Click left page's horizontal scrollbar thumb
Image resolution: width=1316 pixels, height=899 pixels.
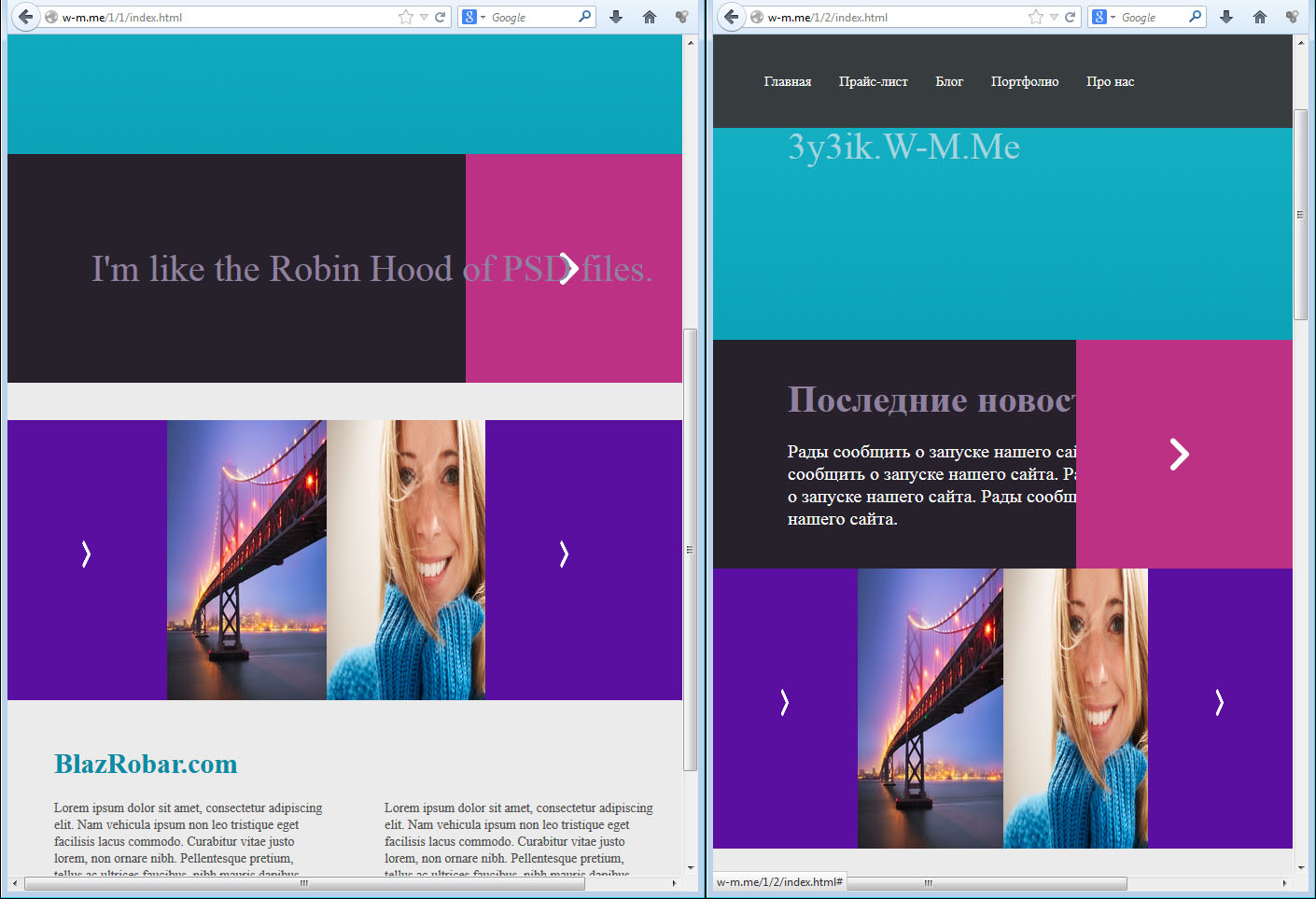(x=304, y=883)
